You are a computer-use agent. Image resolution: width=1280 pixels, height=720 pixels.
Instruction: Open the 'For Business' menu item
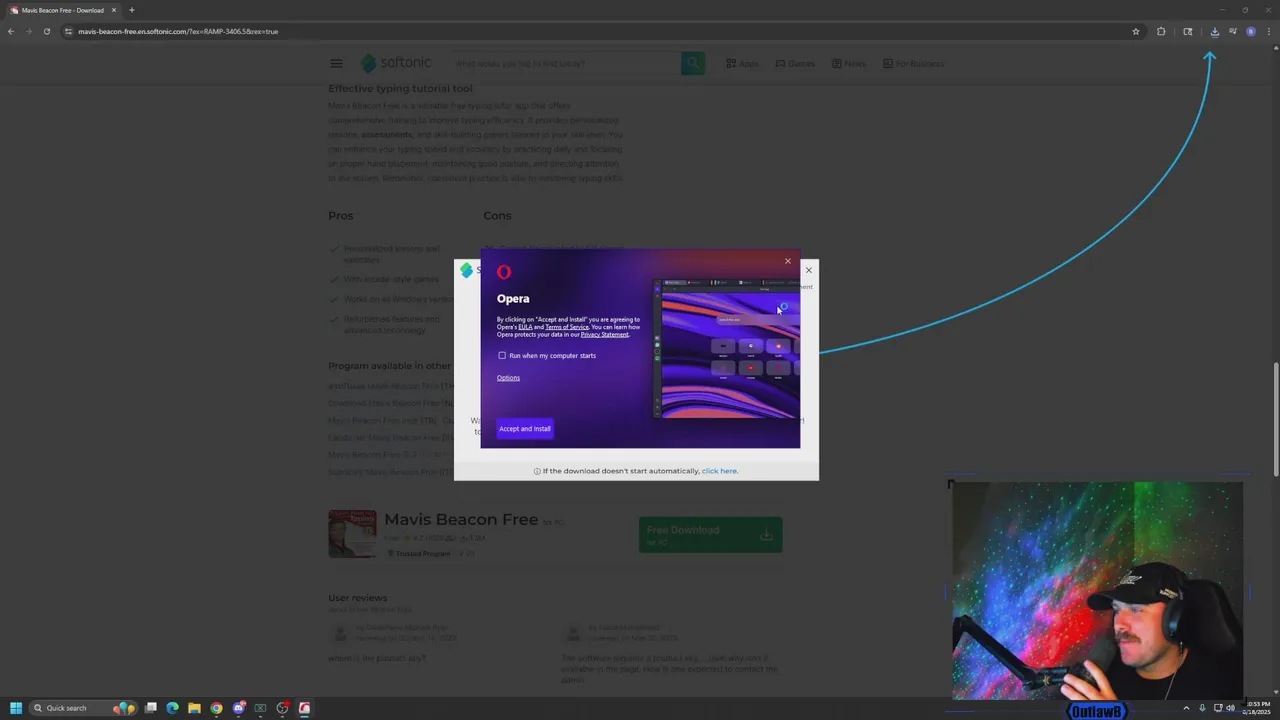tap(913, 63)
